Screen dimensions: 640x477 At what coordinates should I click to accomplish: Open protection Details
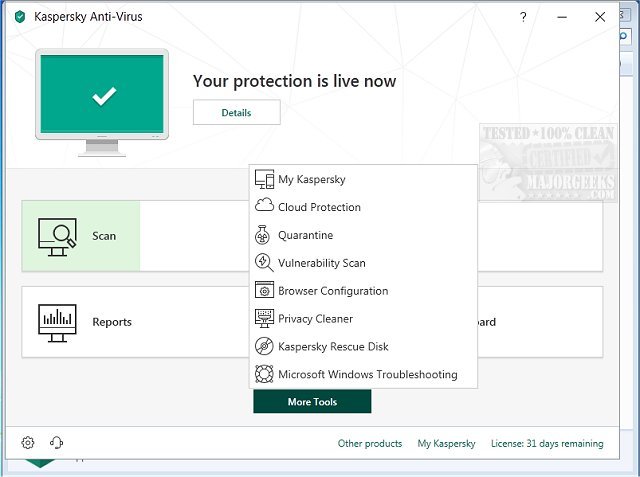tap(237, 112)
